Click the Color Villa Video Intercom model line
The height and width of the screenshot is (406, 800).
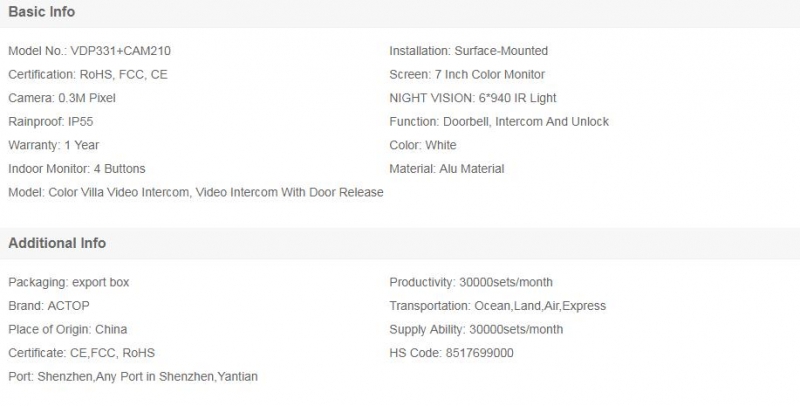coord(196,192)
